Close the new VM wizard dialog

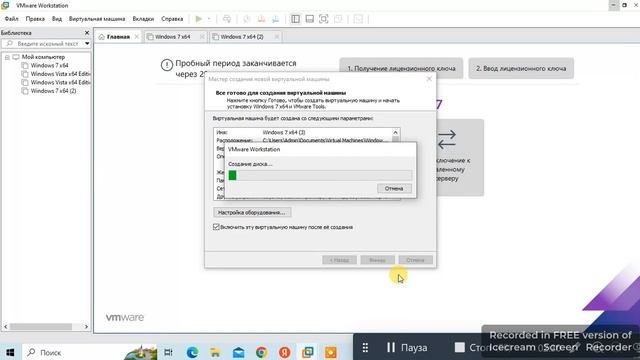[429, 79]
